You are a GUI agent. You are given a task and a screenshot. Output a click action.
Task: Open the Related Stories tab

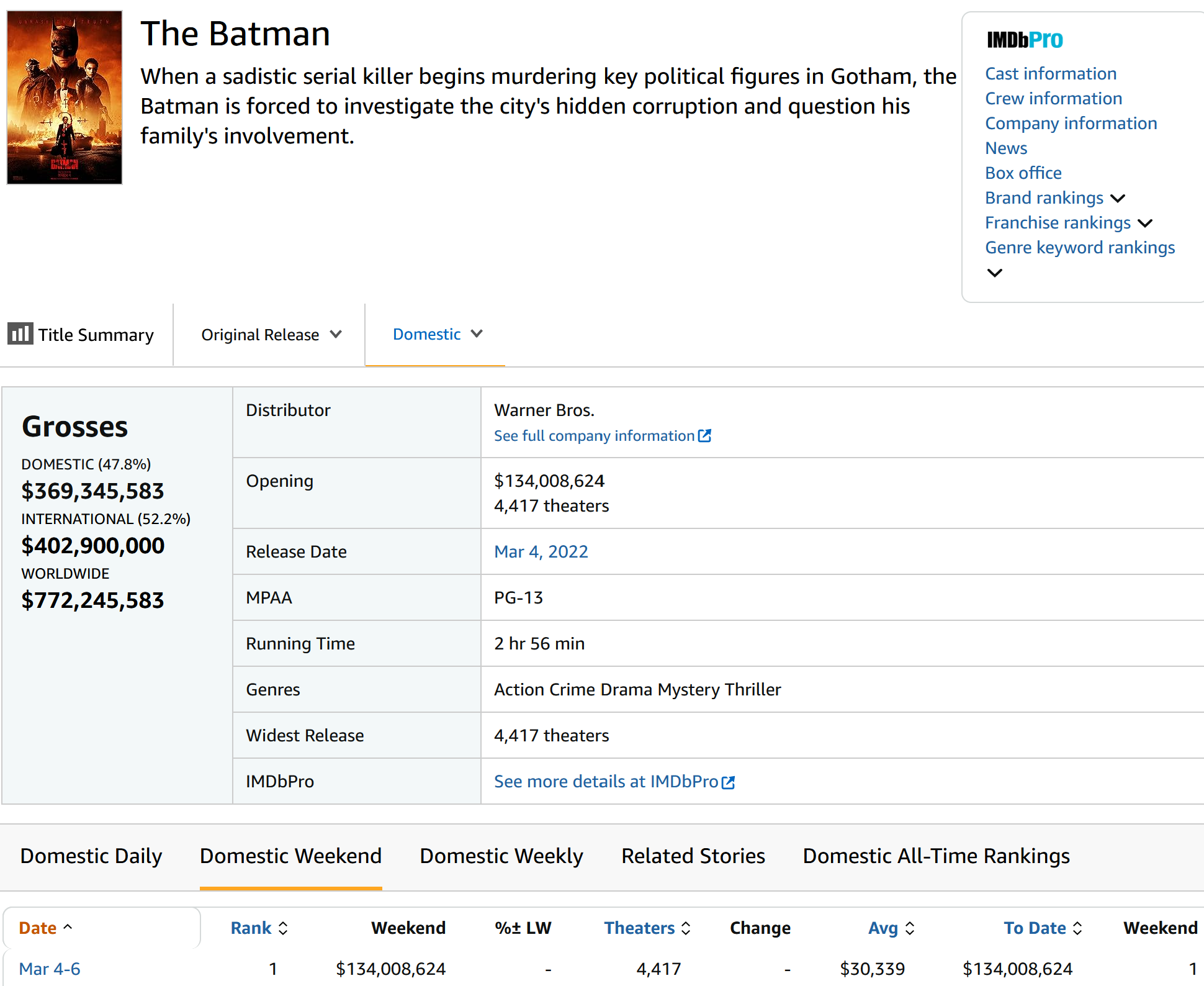693,856
